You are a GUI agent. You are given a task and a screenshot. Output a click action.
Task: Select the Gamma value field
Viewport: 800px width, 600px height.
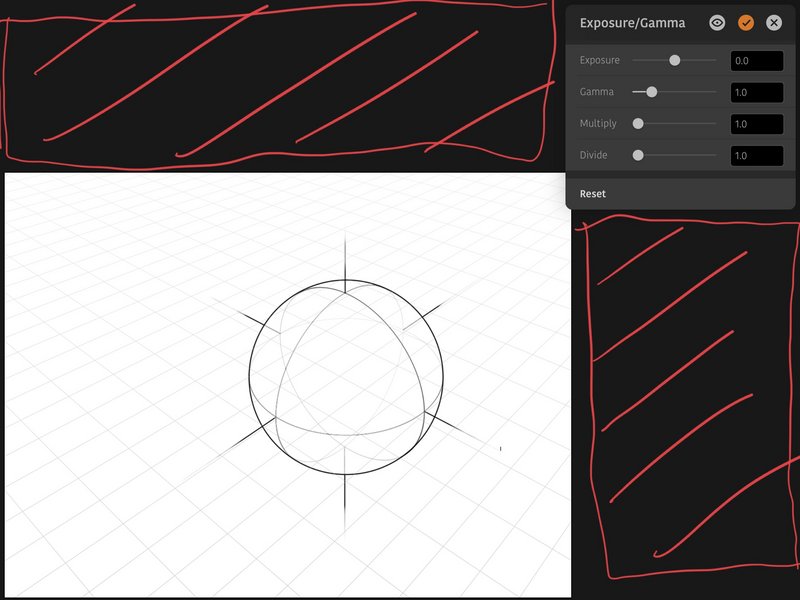click(x=757, y=92)
